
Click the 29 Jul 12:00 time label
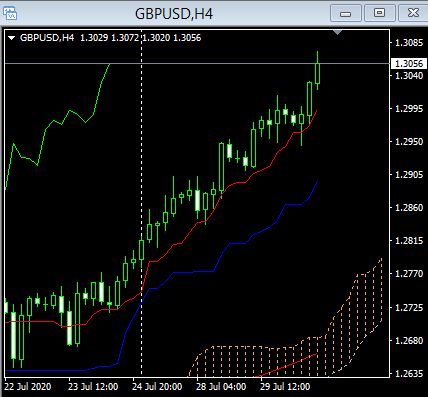point(285,387)
